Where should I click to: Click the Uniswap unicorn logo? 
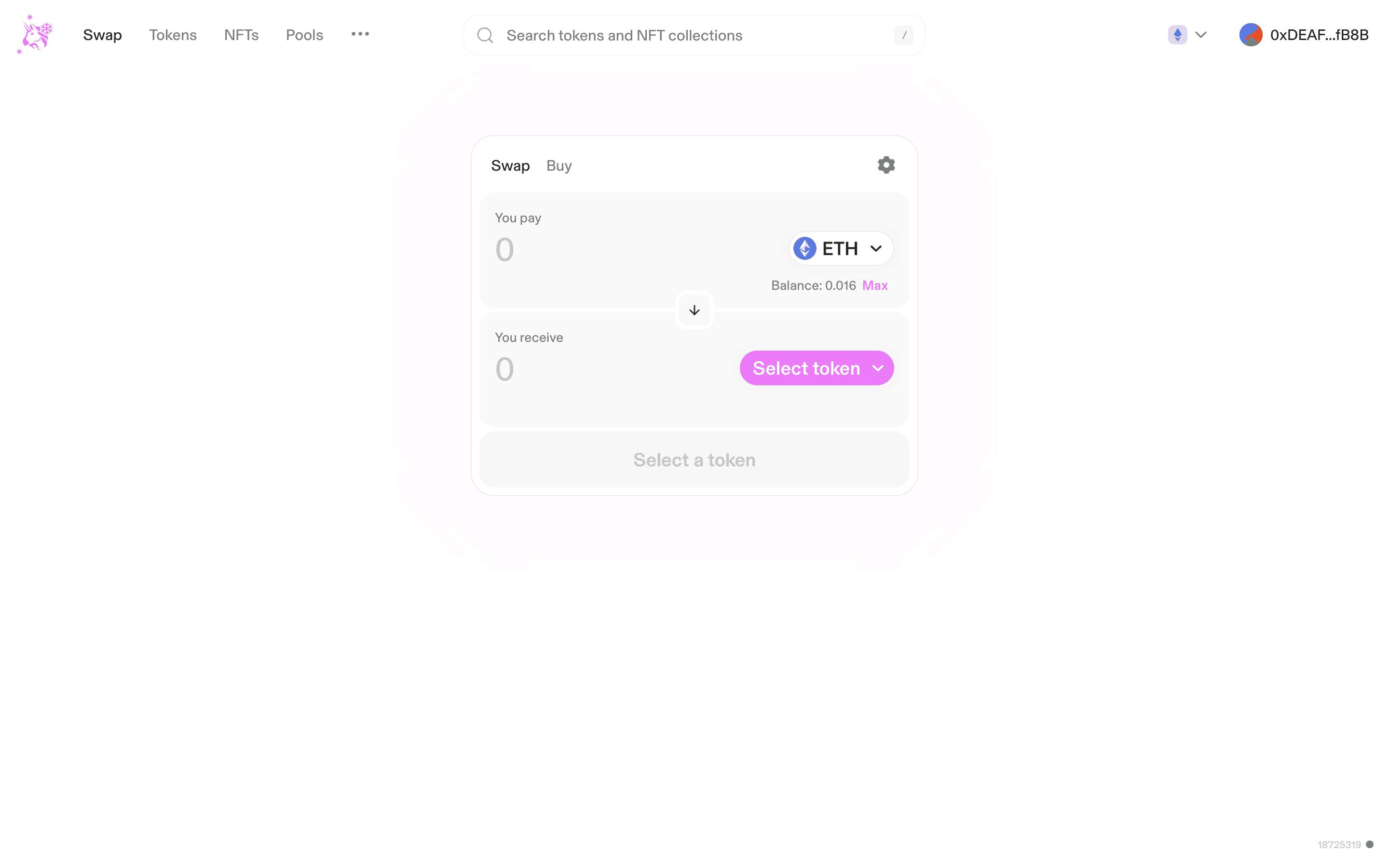[36, 34]
